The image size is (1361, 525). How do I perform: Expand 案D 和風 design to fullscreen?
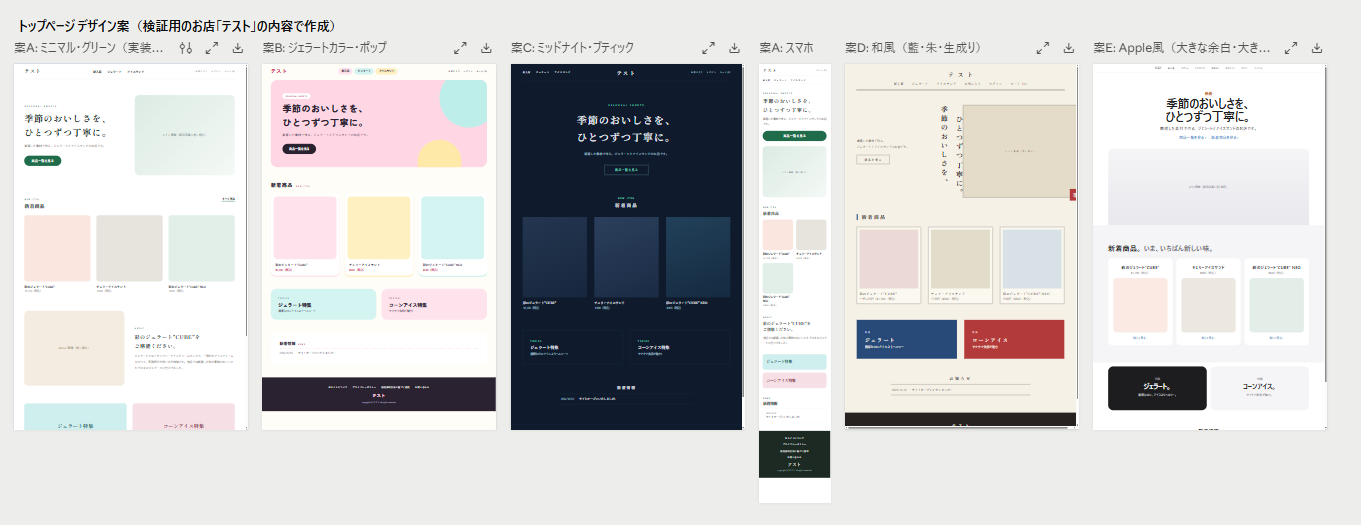pyautogui.click(x=1042, y=48)
